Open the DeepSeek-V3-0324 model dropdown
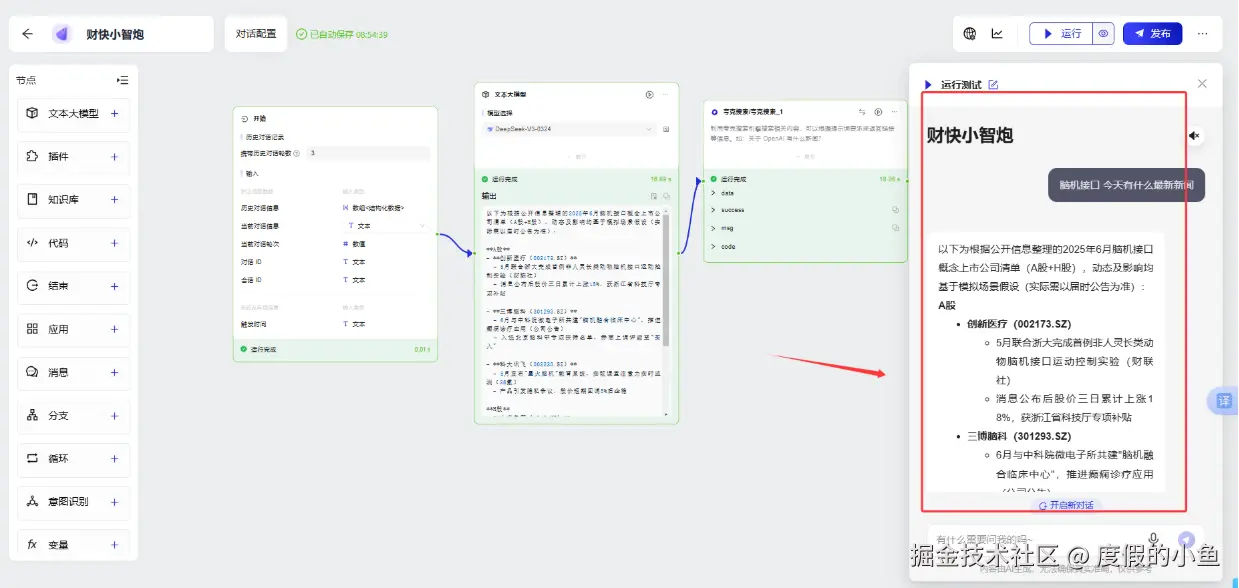1239x588 pixels. 570,129
